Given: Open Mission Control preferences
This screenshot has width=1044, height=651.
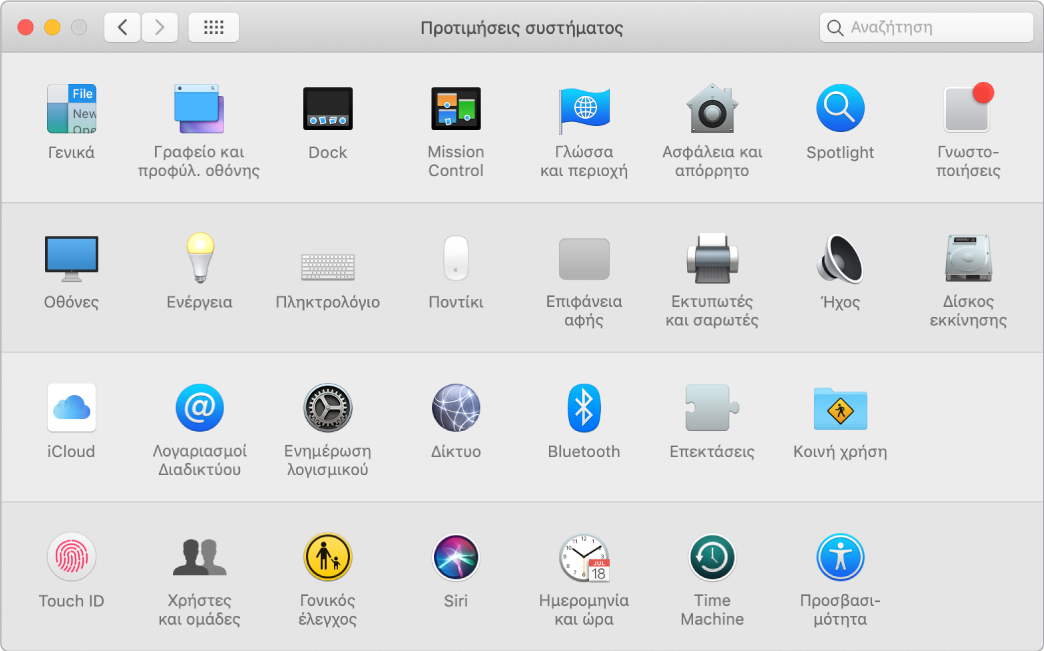Looking at the screenshot, I should pyautogui.click(x=455, y=109).
